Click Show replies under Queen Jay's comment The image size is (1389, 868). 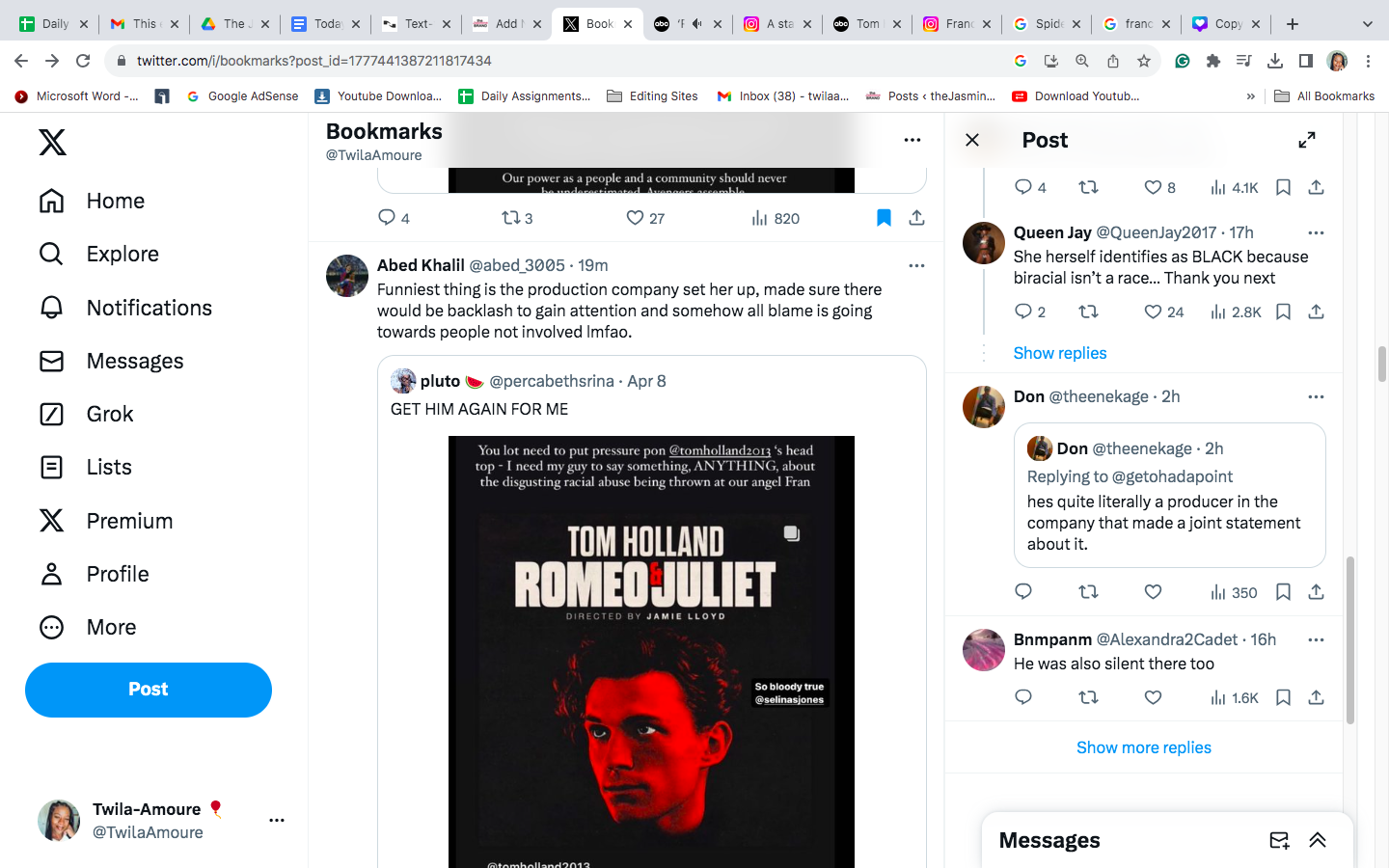pyautogui.click(x=1060, y=353)
